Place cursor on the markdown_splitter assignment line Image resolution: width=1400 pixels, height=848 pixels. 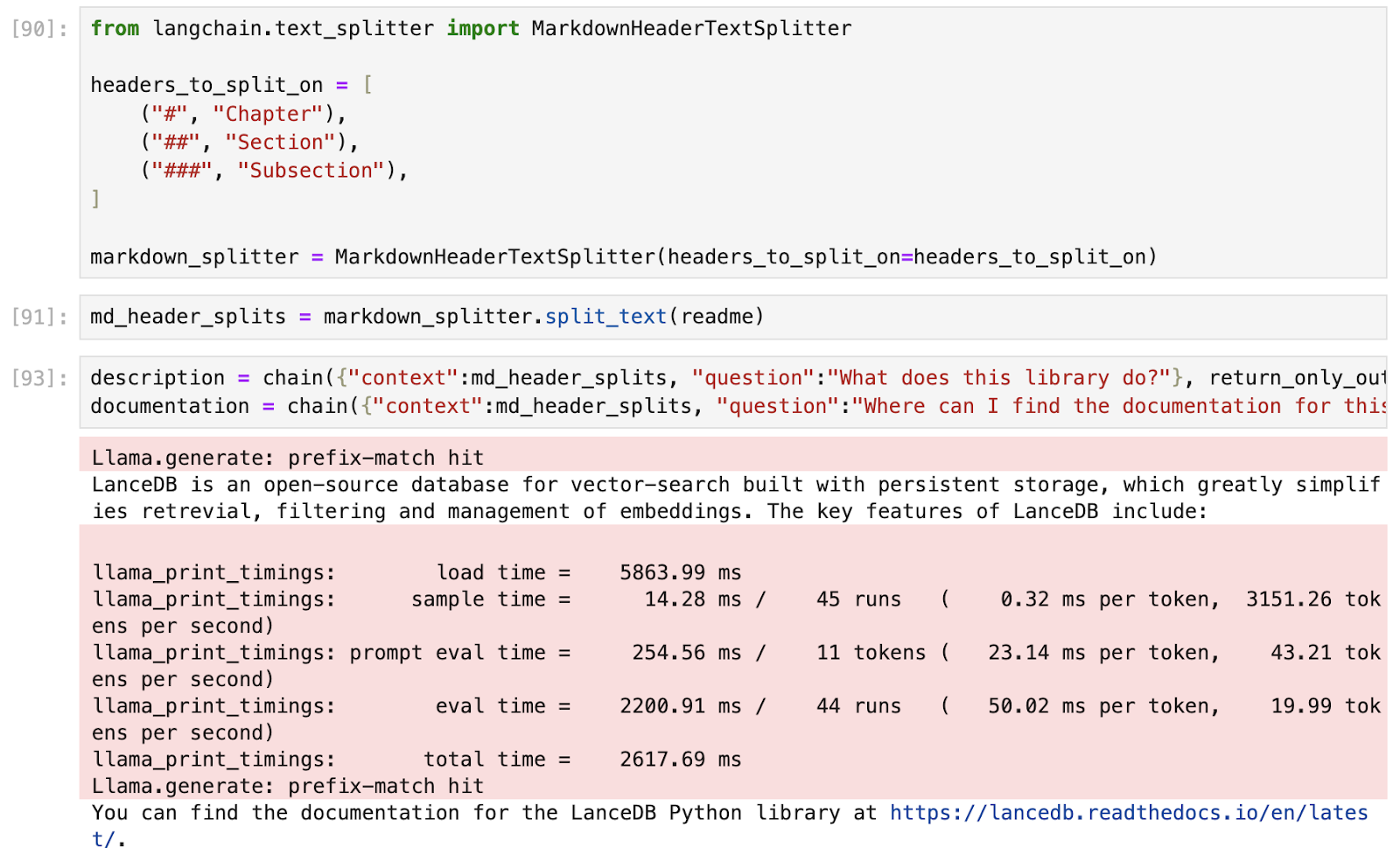pyautogui.click(x=623, y=257)
